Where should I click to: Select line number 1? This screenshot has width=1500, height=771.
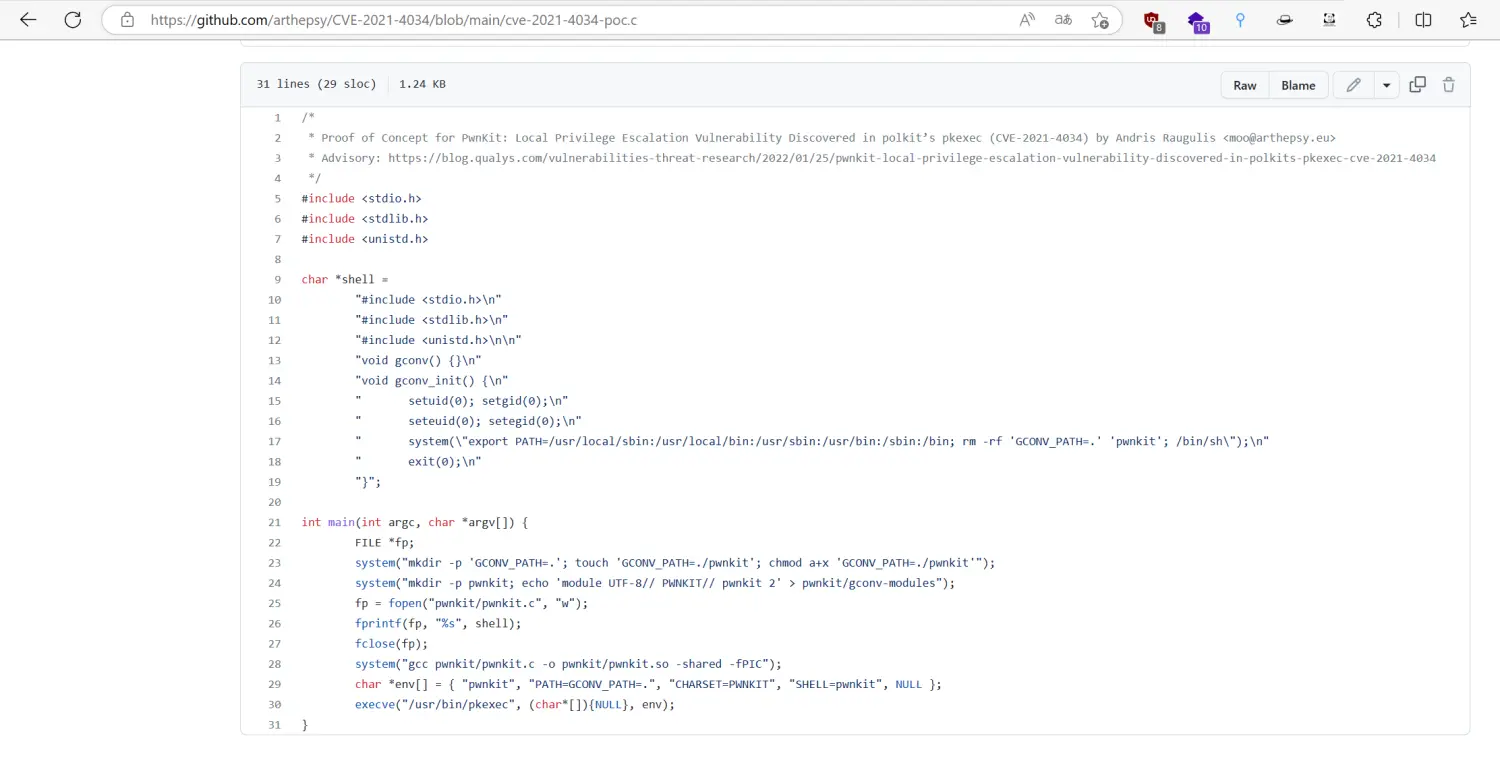point(277,118)
